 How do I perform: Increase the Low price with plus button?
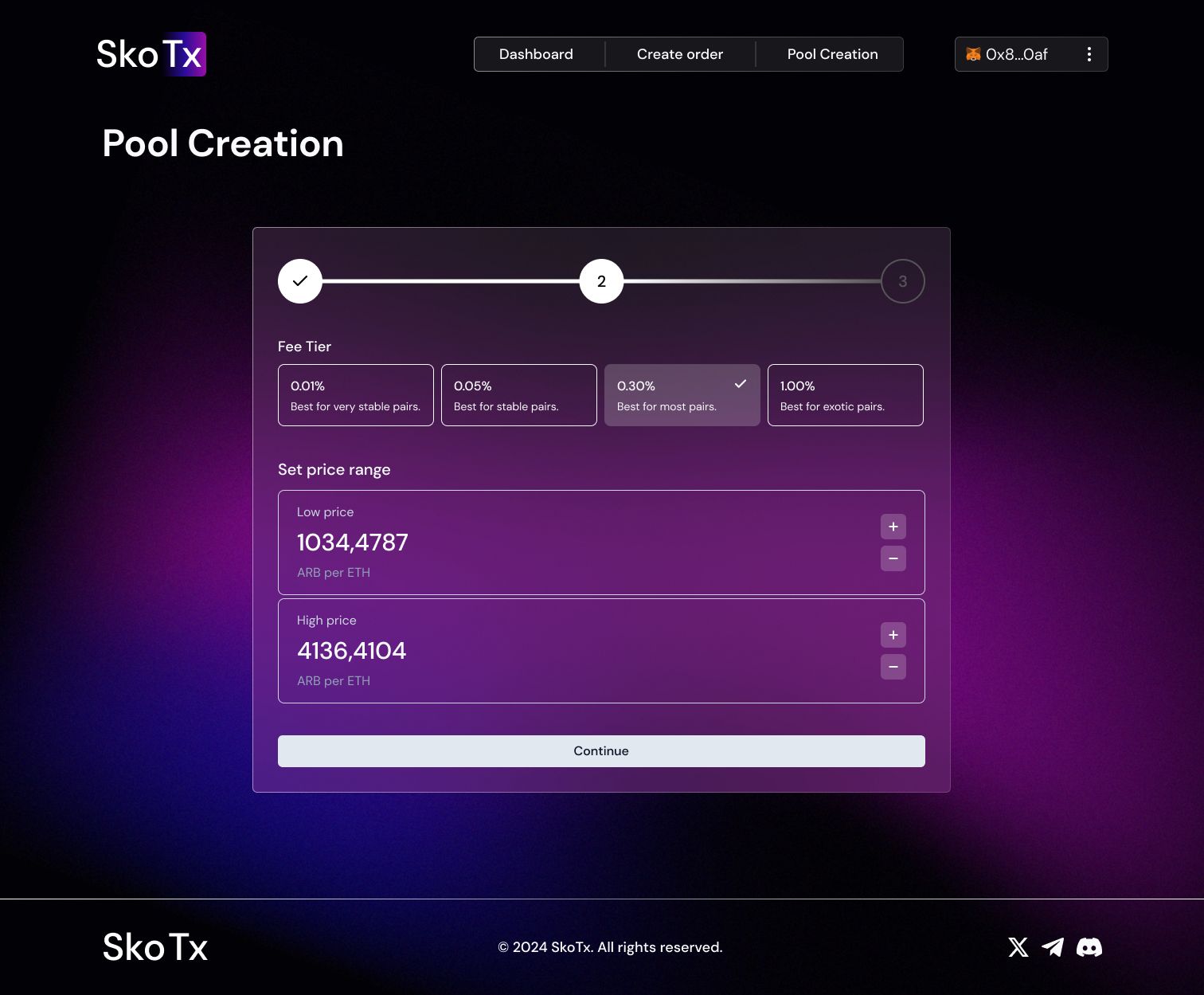[x=893, y=527]
